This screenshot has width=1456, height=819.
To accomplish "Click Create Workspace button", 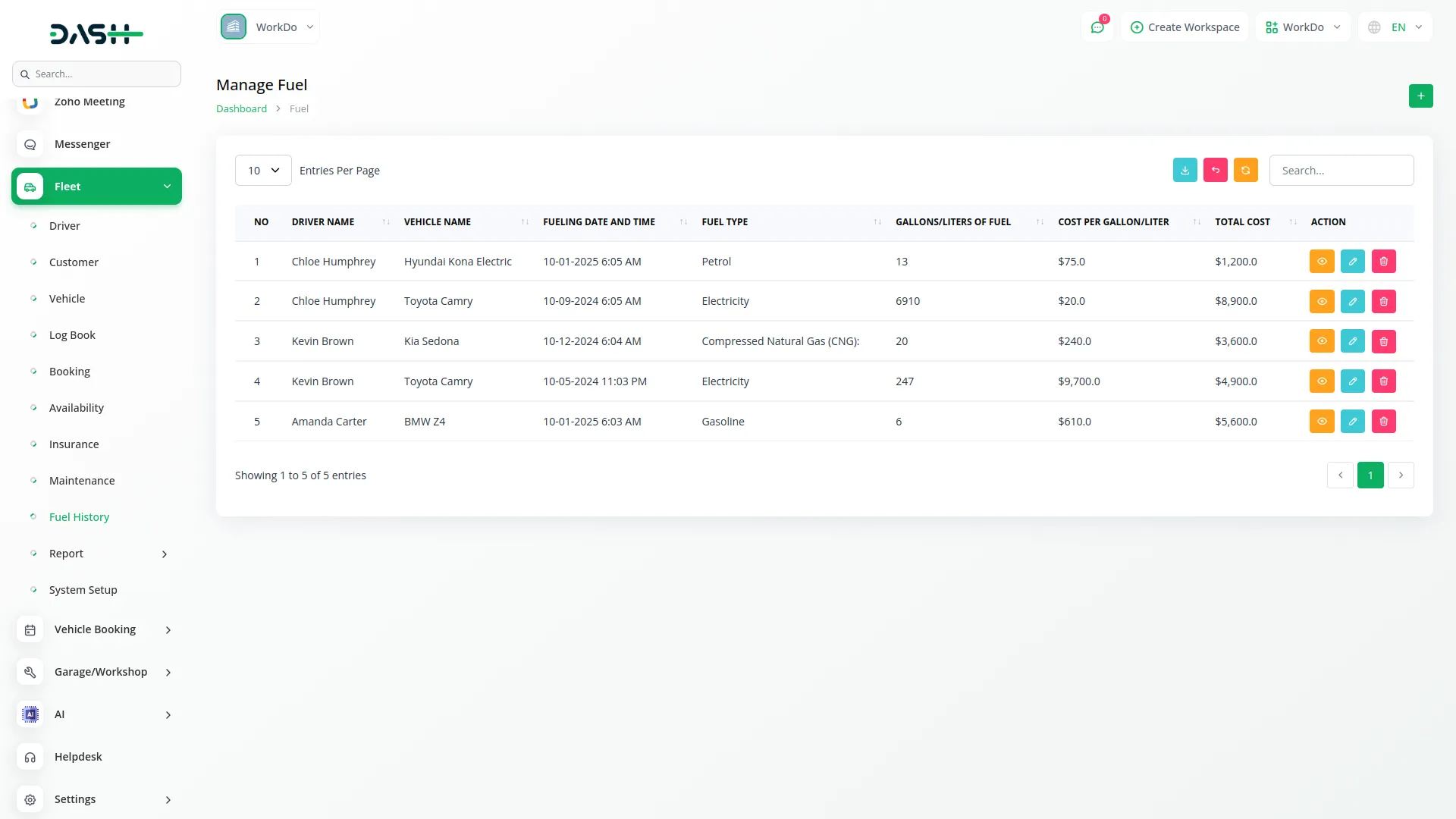I will 1185,27.
